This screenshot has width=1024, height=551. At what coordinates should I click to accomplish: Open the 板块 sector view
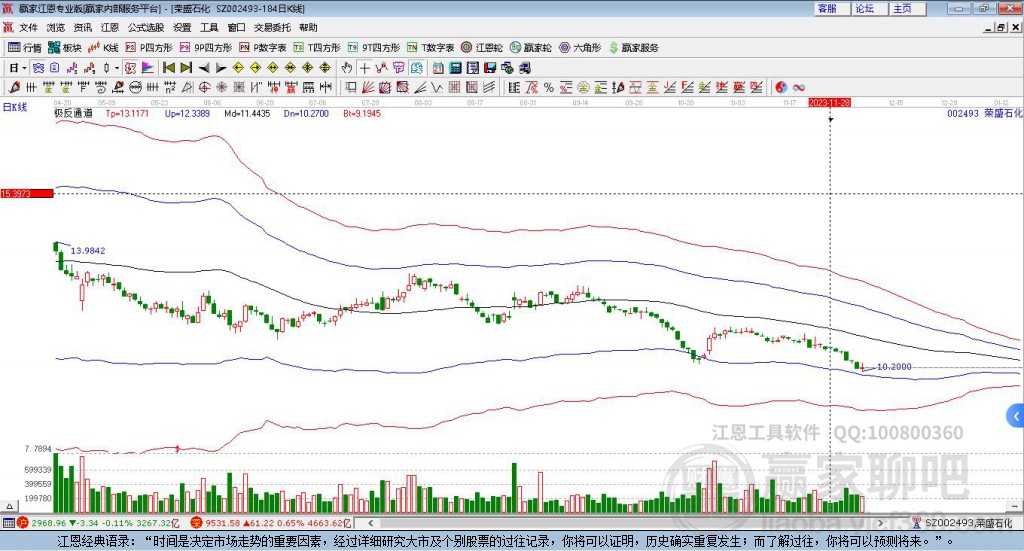click(65, 48)
